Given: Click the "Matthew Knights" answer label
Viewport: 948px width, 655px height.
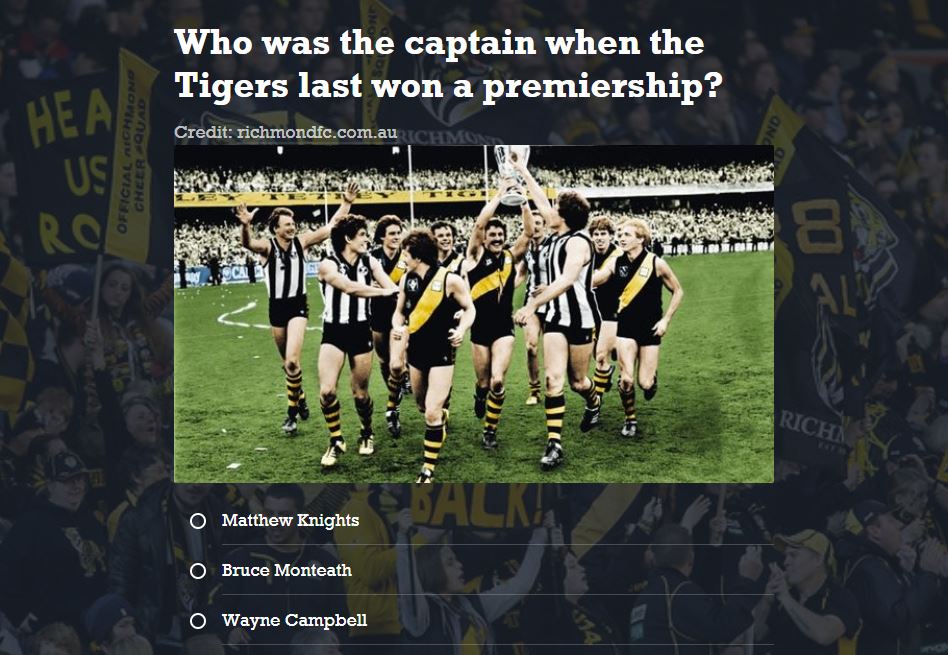Looking at the screenshot, I should [x=290, y=520].
